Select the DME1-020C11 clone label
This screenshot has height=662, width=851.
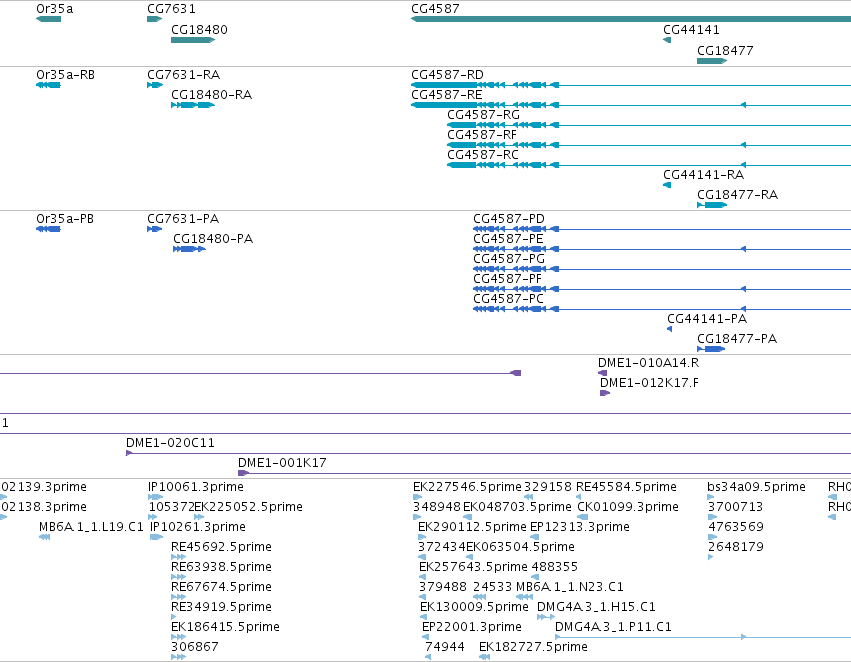170,443
